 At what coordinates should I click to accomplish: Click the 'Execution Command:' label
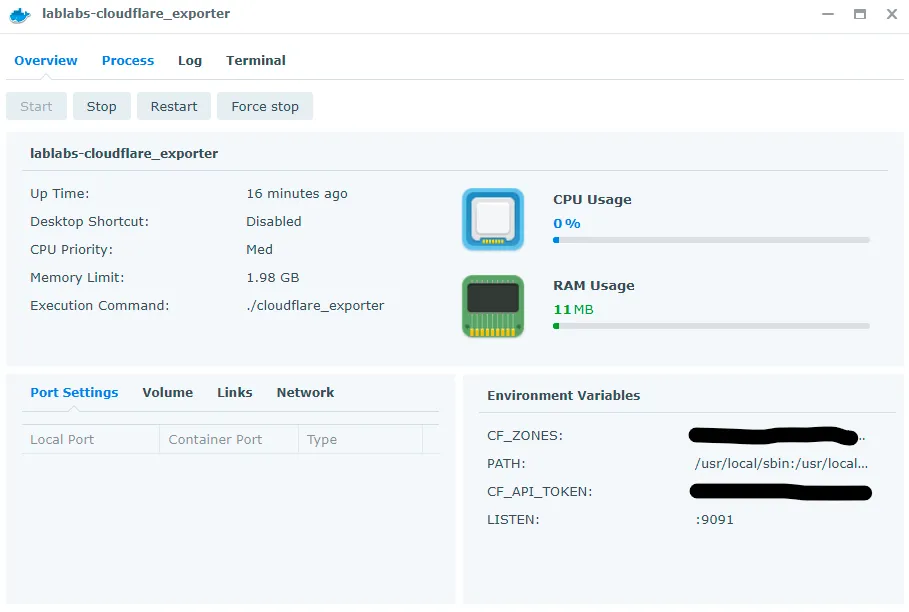pyautogui.click(x=100, y=305)
